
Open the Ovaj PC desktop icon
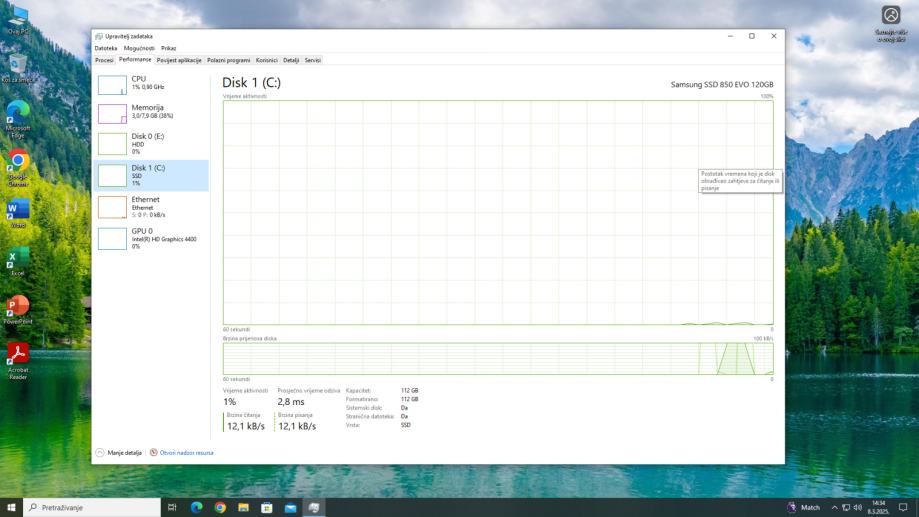point(18,19)
